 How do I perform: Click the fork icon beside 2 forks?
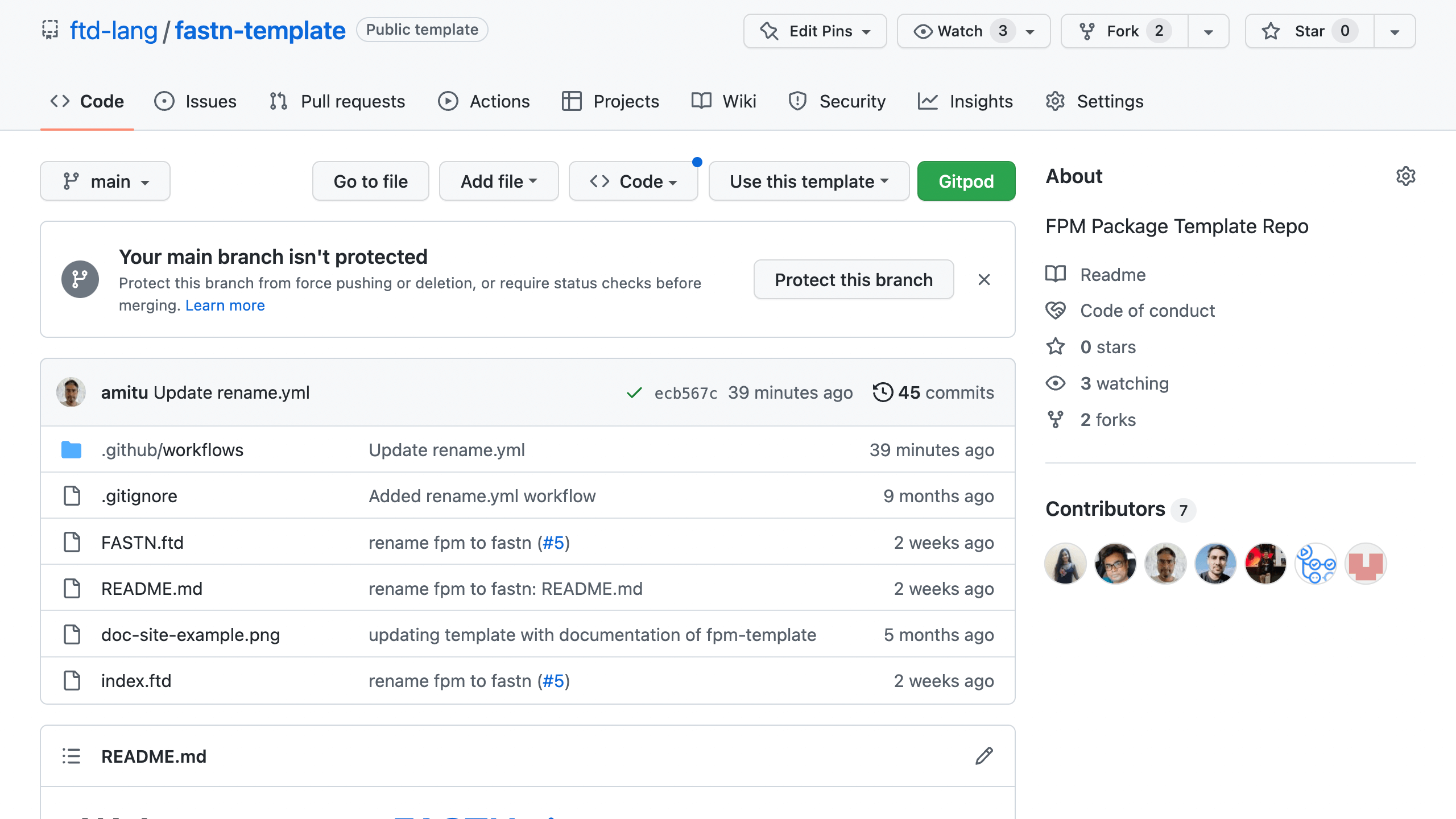pos(1056,420)
